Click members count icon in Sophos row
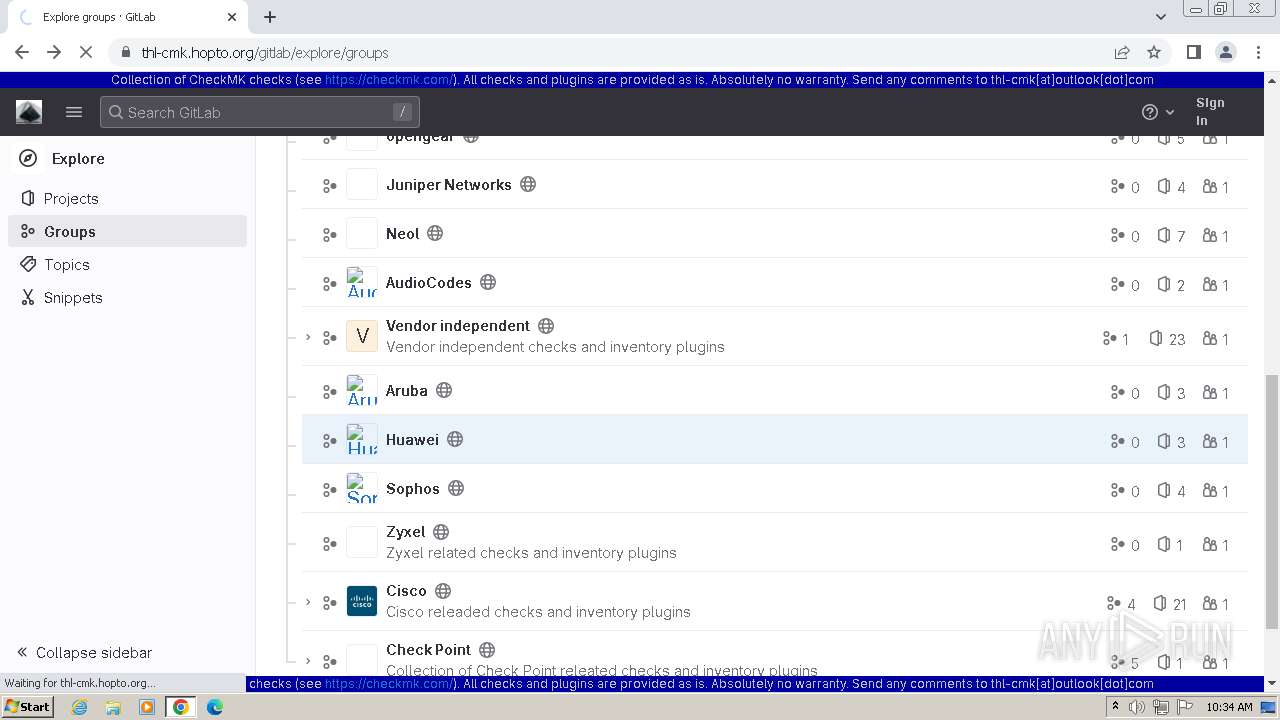Image resolution: width=1280 pixels, height=720 pixels. point(1210,490)
